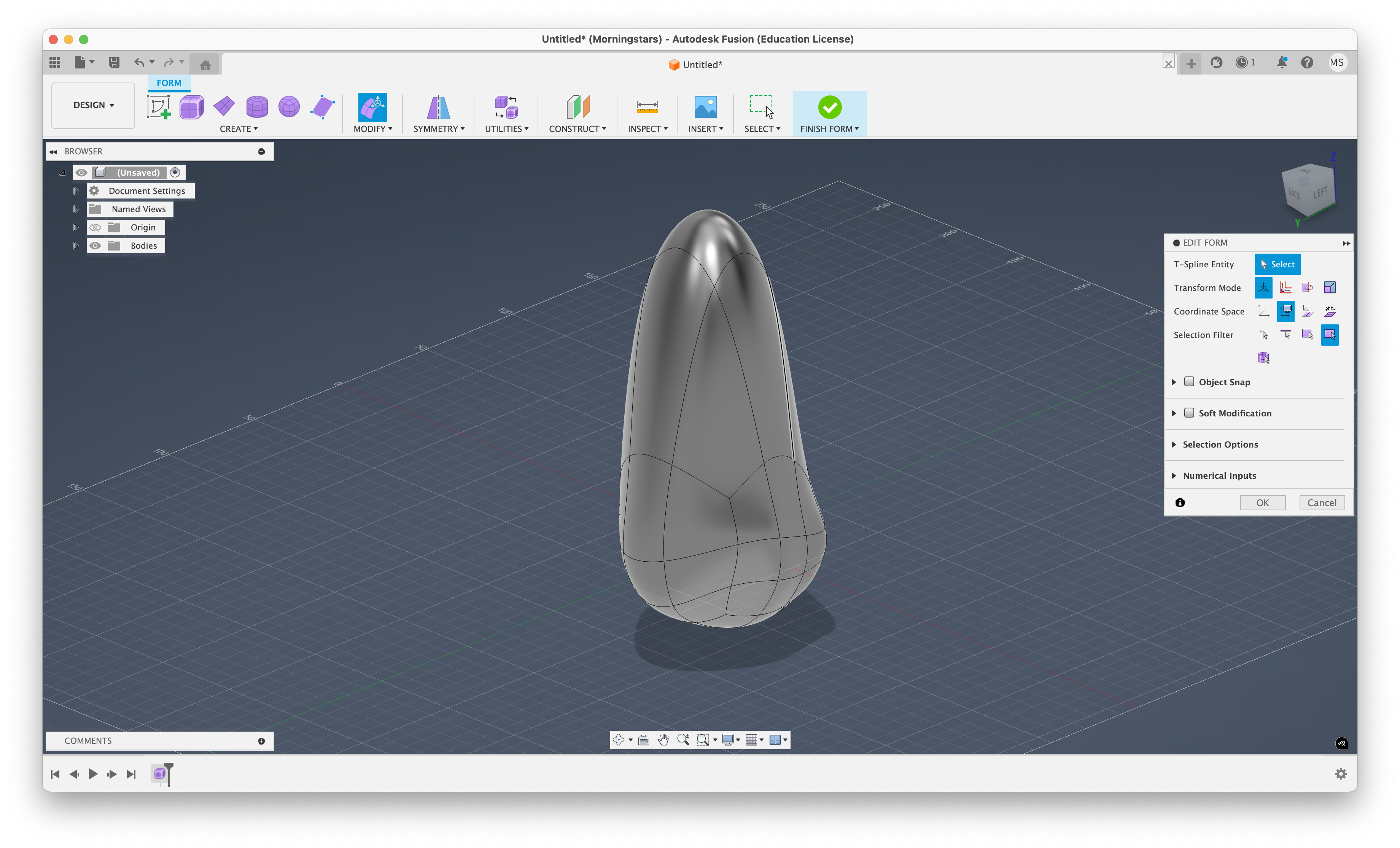Select the Multi transform mode icon
Image resolution: width=1400 pixels, height=848 pixels.
1263,287
